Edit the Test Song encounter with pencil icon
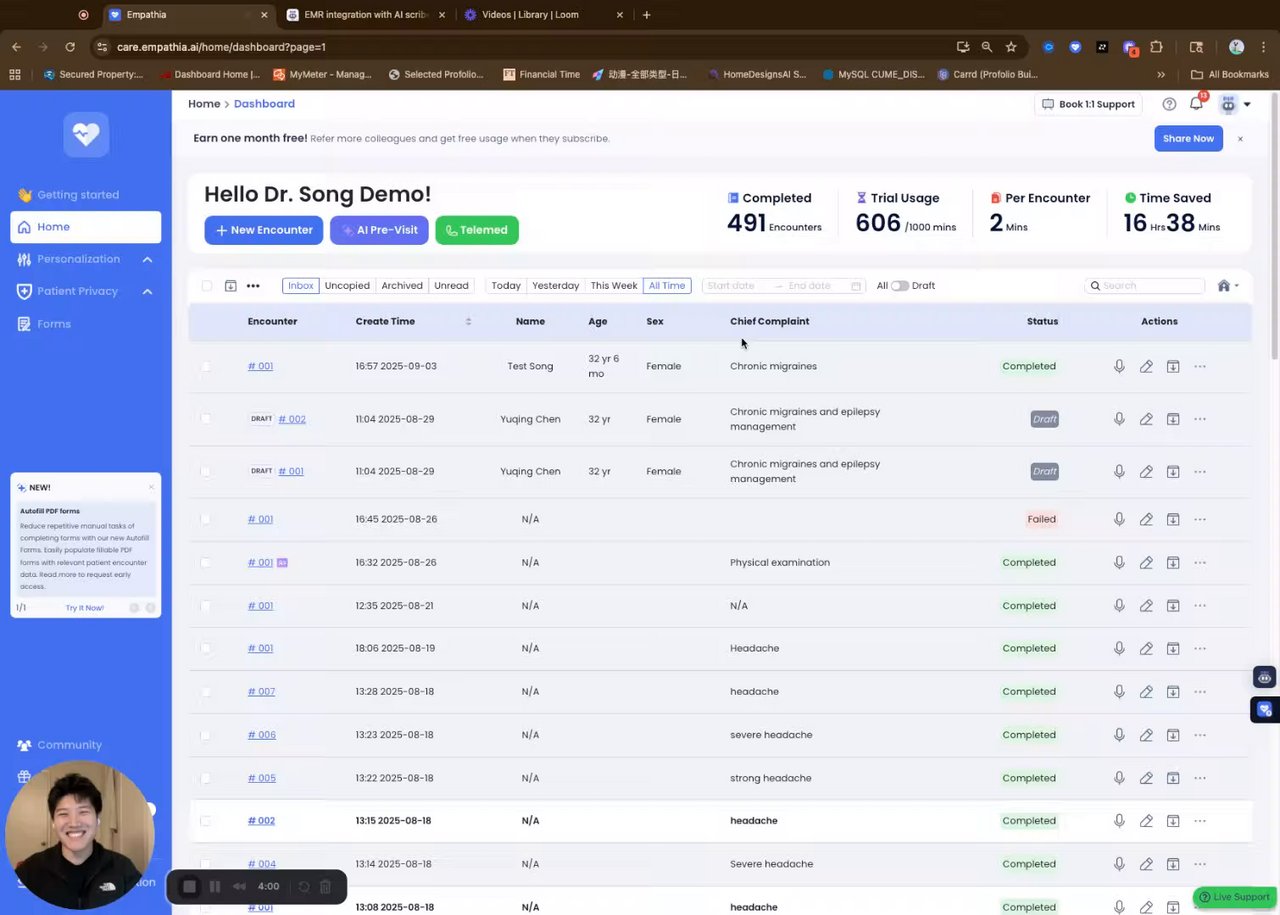The image size is (1280, 915). coord(1146,366)
